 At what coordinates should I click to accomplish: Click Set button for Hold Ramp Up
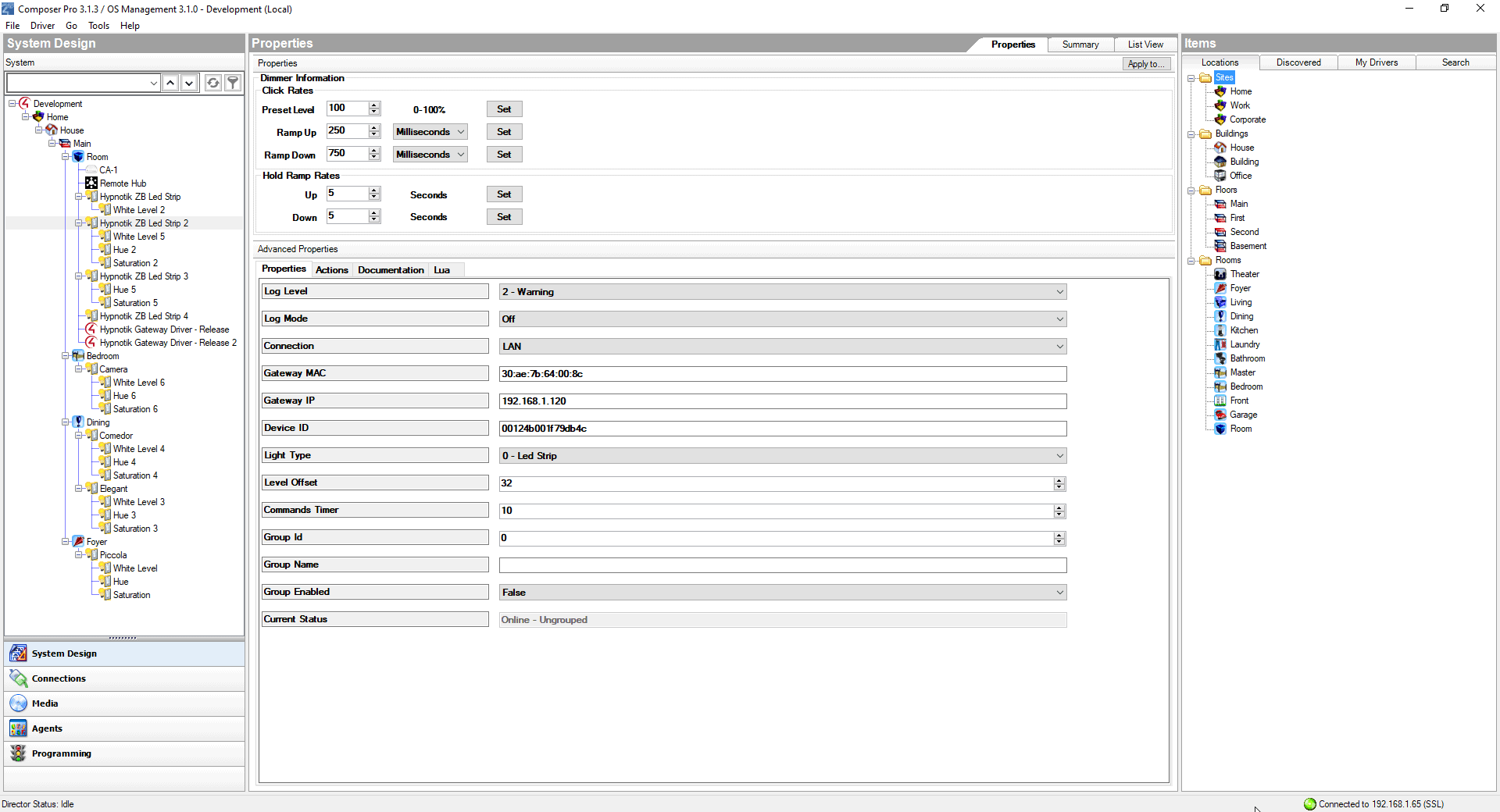pos(504,194)
